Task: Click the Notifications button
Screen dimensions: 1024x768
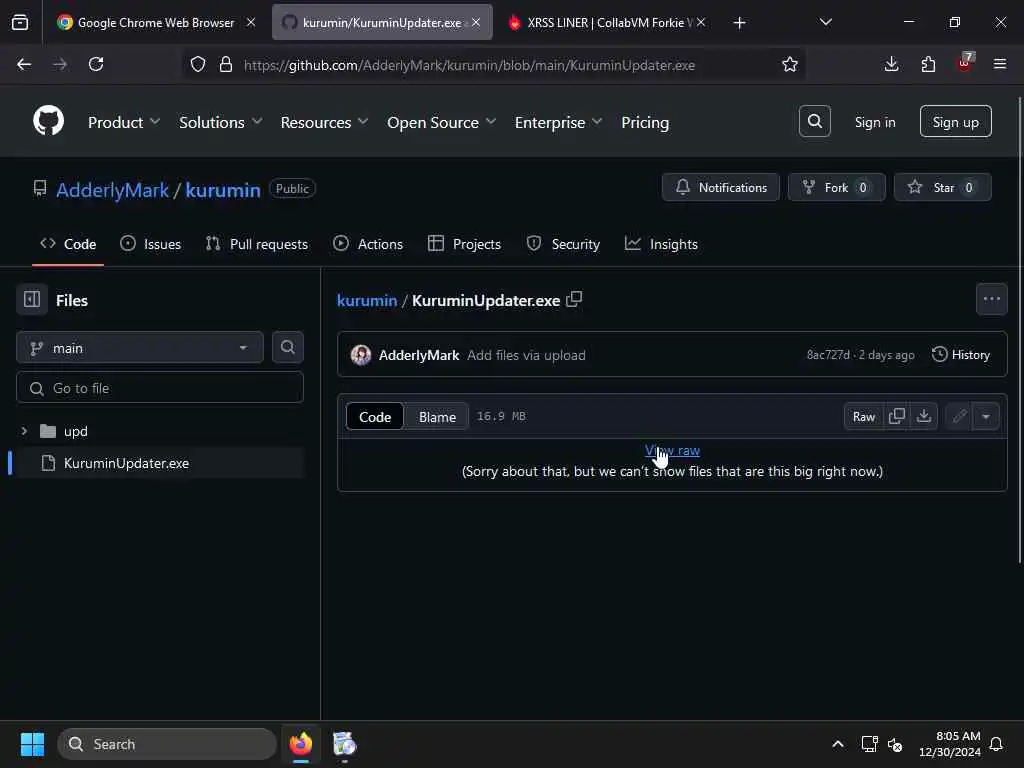Action: point(720,187)
